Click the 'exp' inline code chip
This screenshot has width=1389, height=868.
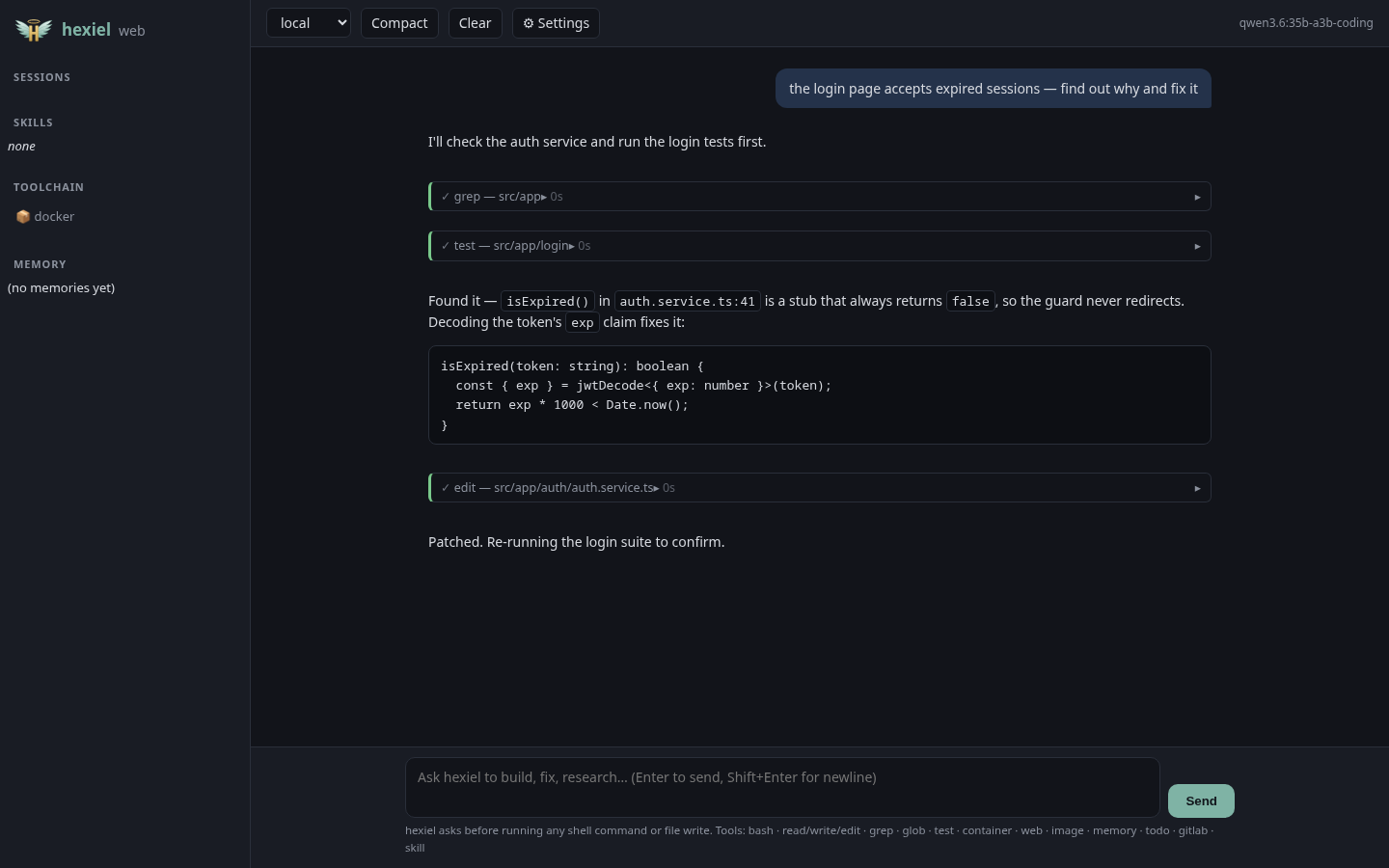pos(583,323)
